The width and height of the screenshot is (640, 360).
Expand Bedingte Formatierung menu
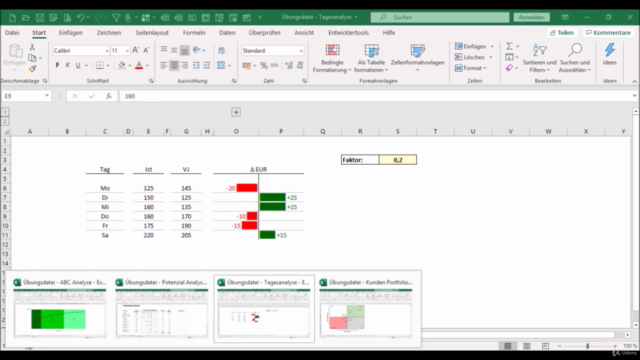pos(332,58)
